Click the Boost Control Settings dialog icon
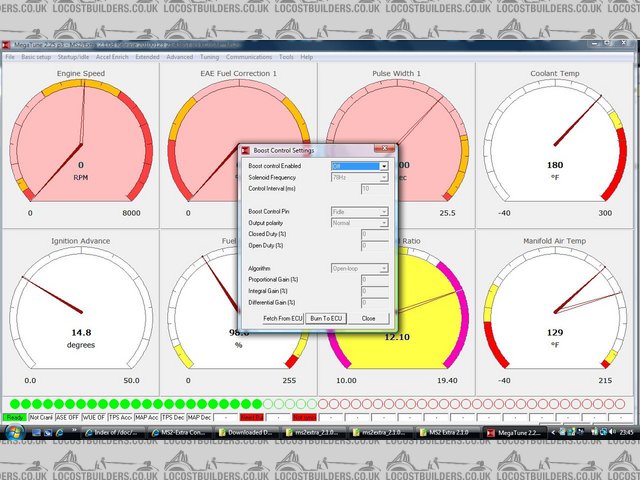The width and height of the screenshot is (640, 480). click(244, 150)
